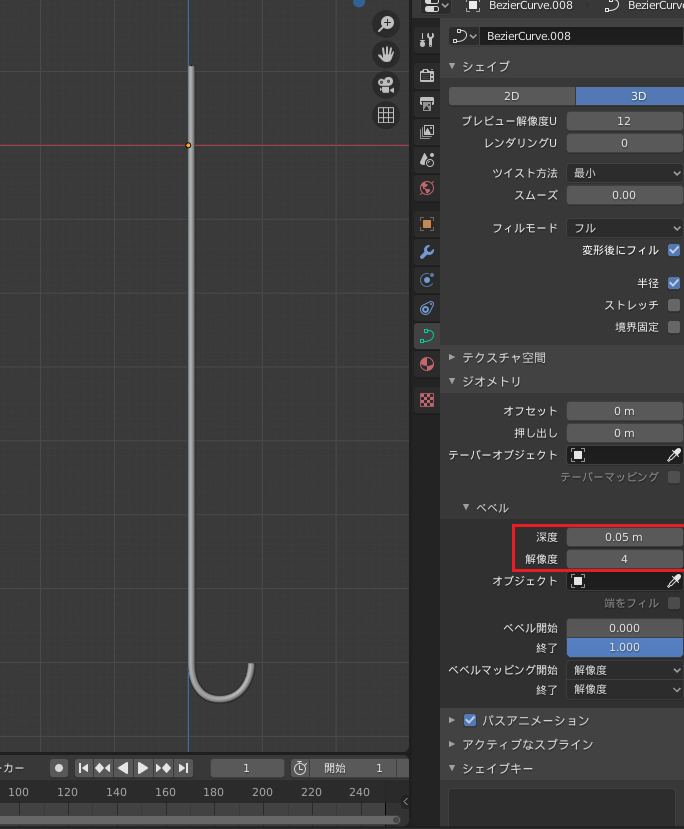
Task: Open the Modifiers wrench tab
Action: tap(427, 252)
